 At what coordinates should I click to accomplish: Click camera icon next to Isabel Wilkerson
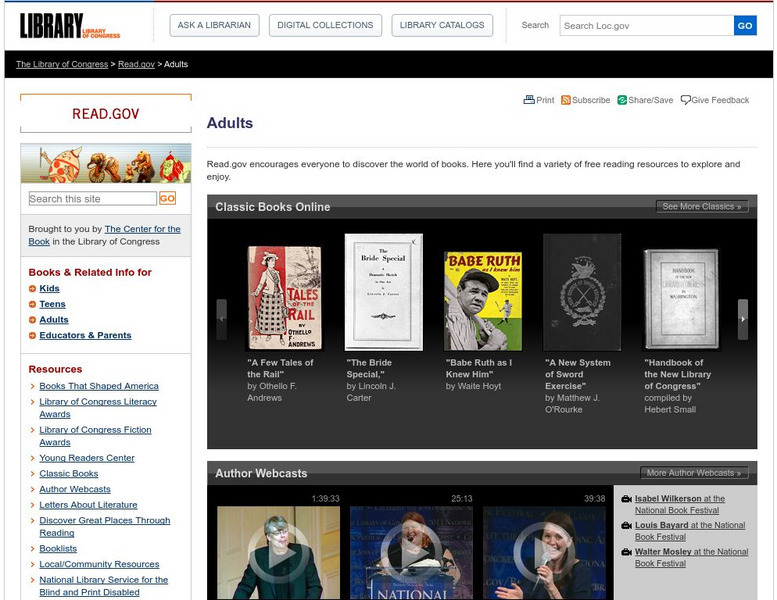pyautogui.click(x=626, y=499)
